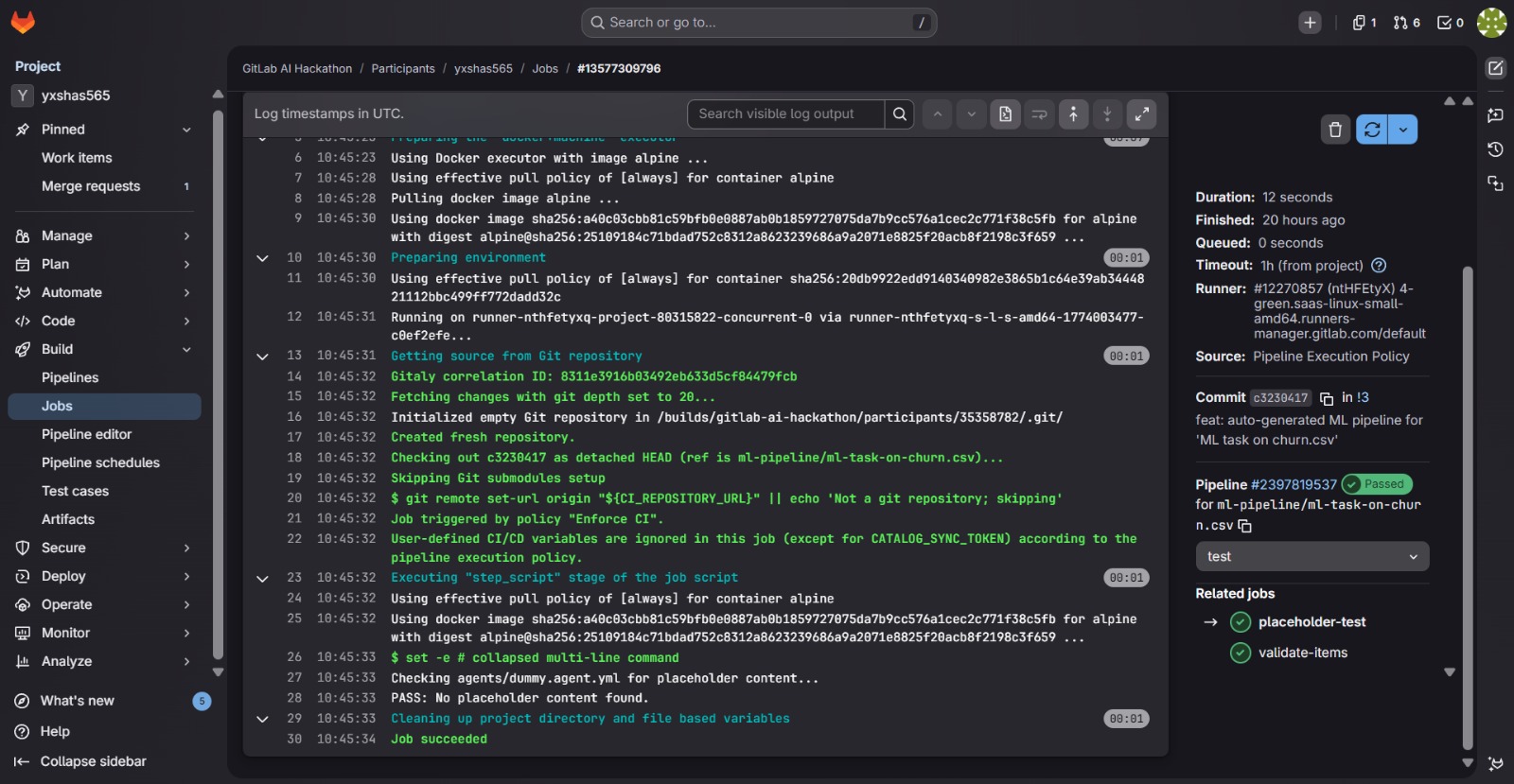Image resolution: width=1514 pixels, height=784 pixels.
Task: Open merge request !3 link
Action: pos(1363,398)
